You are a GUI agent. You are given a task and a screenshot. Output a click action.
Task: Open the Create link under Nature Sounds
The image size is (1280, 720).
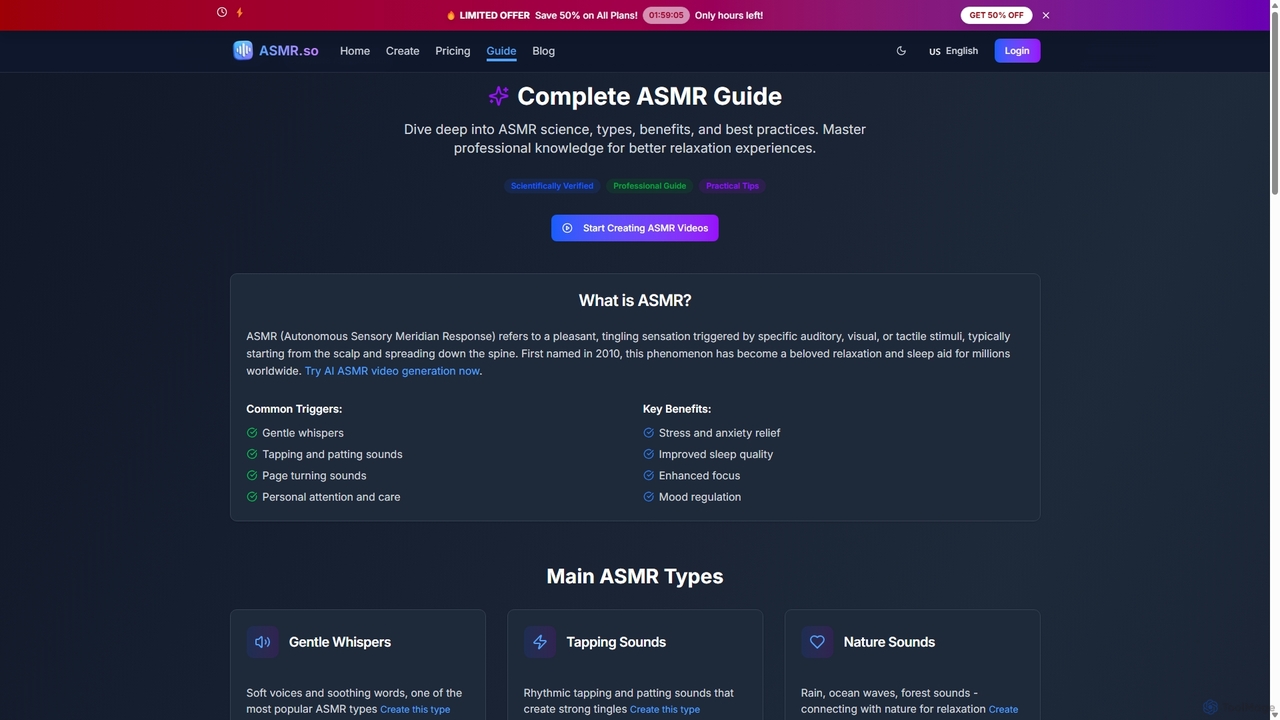coord(1003,710)
